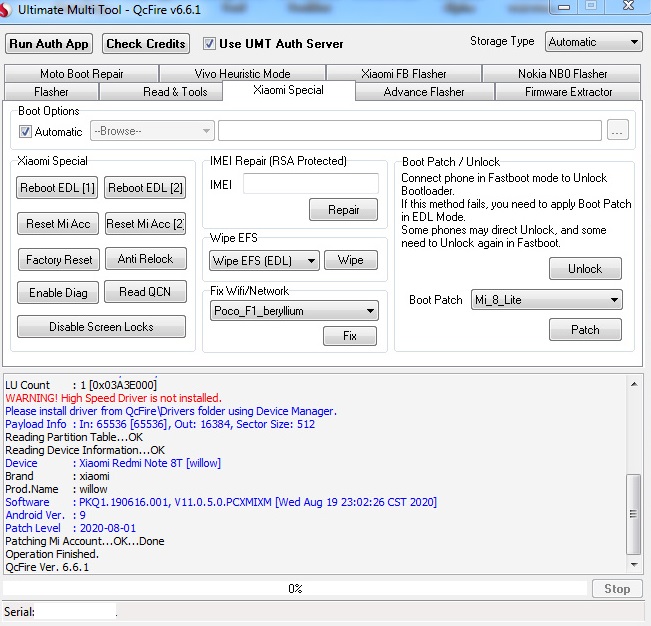Click the IMEI Repair button
The width and height of the screenshot is (651, 626).
[x=343, y=210]
